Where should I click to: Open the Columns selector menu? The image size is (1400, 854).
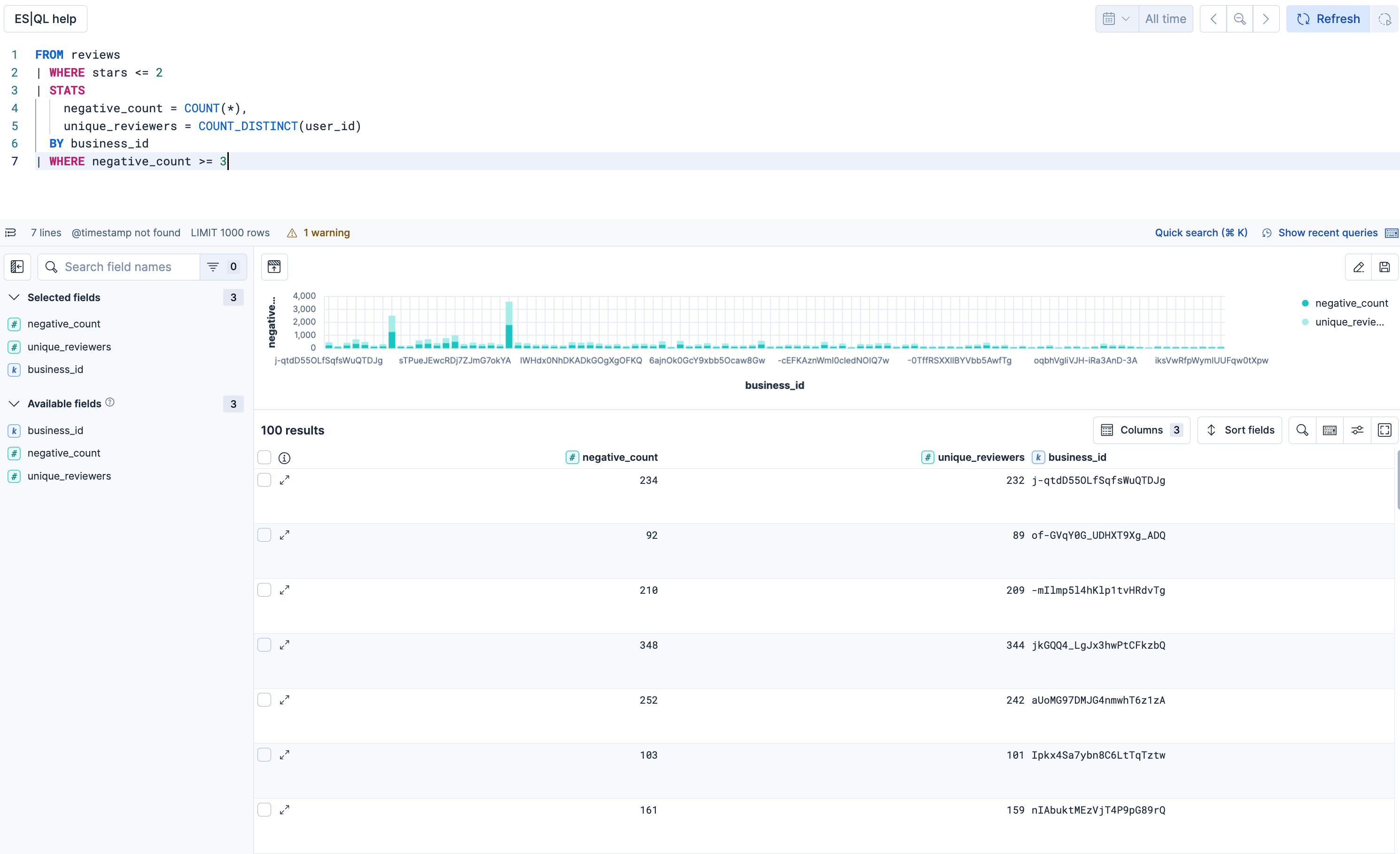tap(1141, 430)
